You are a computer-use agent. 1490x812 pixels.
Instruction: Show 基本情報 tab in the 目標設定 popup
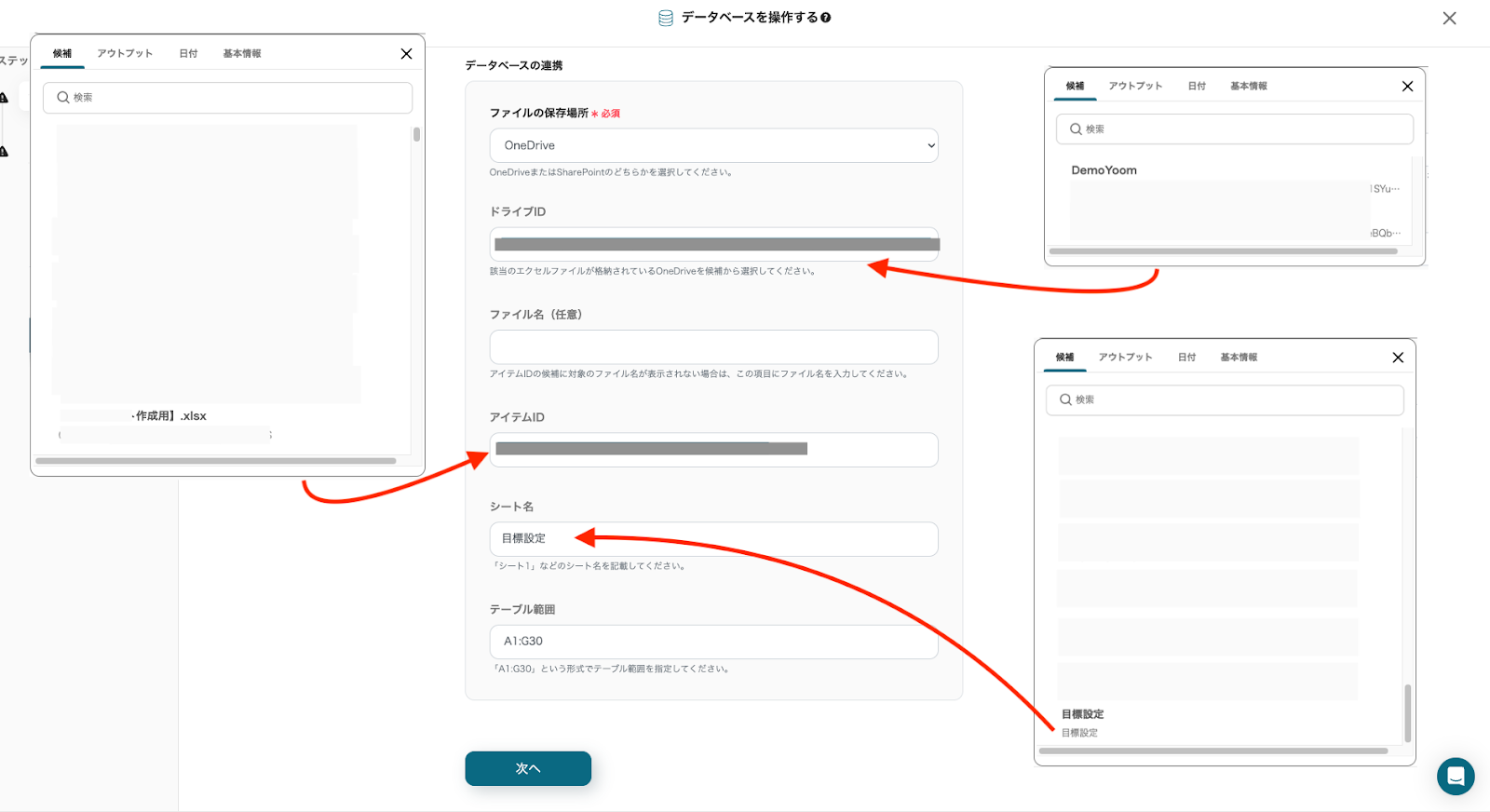click(1239, 358)
